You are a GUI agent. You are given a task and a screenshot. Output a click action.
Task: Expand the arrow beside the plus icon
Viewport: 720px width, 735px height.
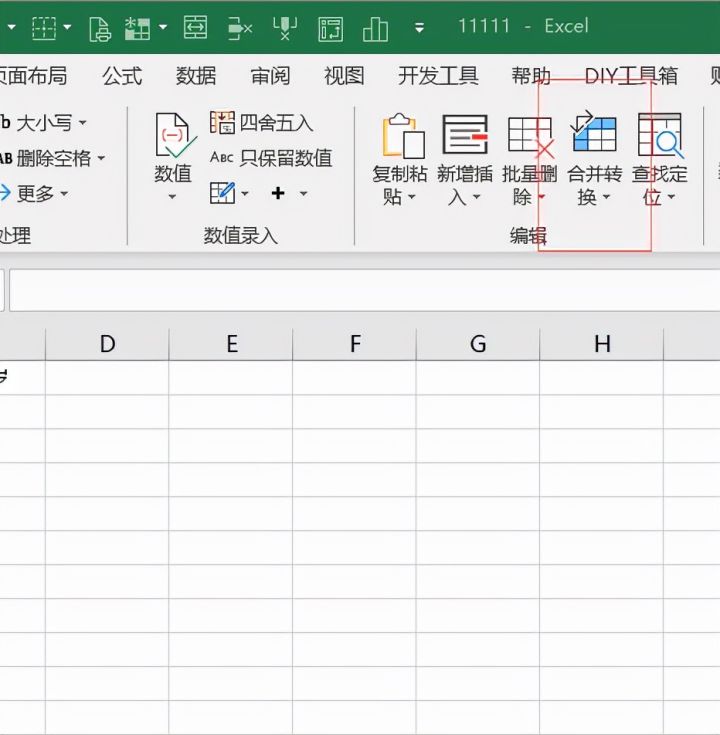(303, 193)
